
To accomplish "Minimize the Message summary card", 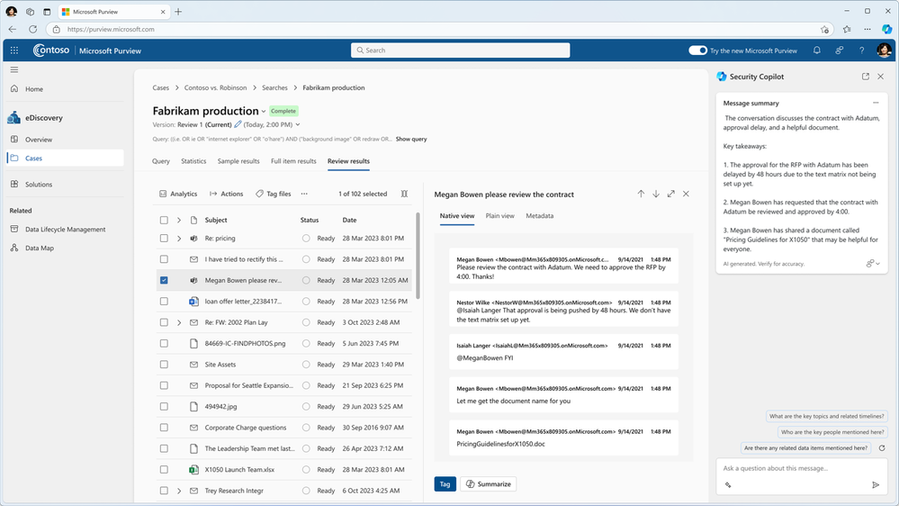I will click(875, 103).
